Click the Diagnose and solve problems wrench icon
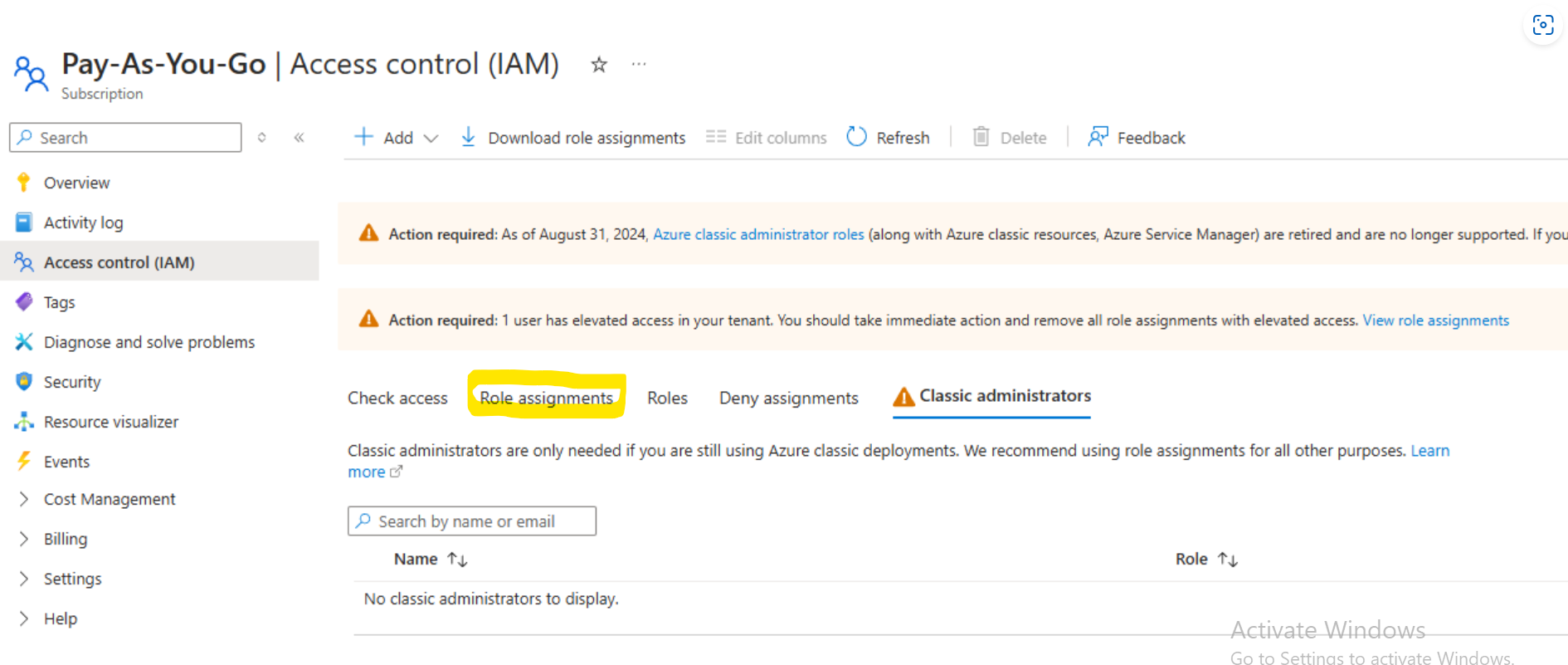 [24, 341]
